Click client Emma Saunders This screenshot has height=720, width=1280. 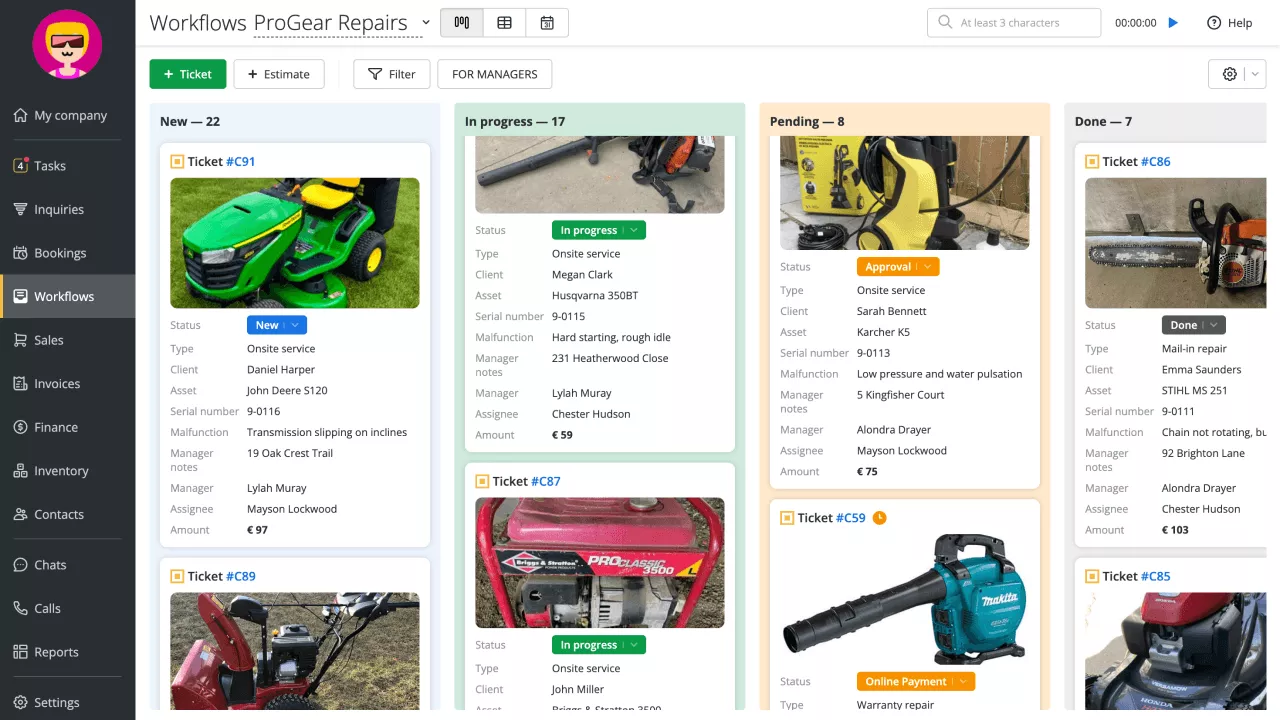click(x=1202, y=370)
